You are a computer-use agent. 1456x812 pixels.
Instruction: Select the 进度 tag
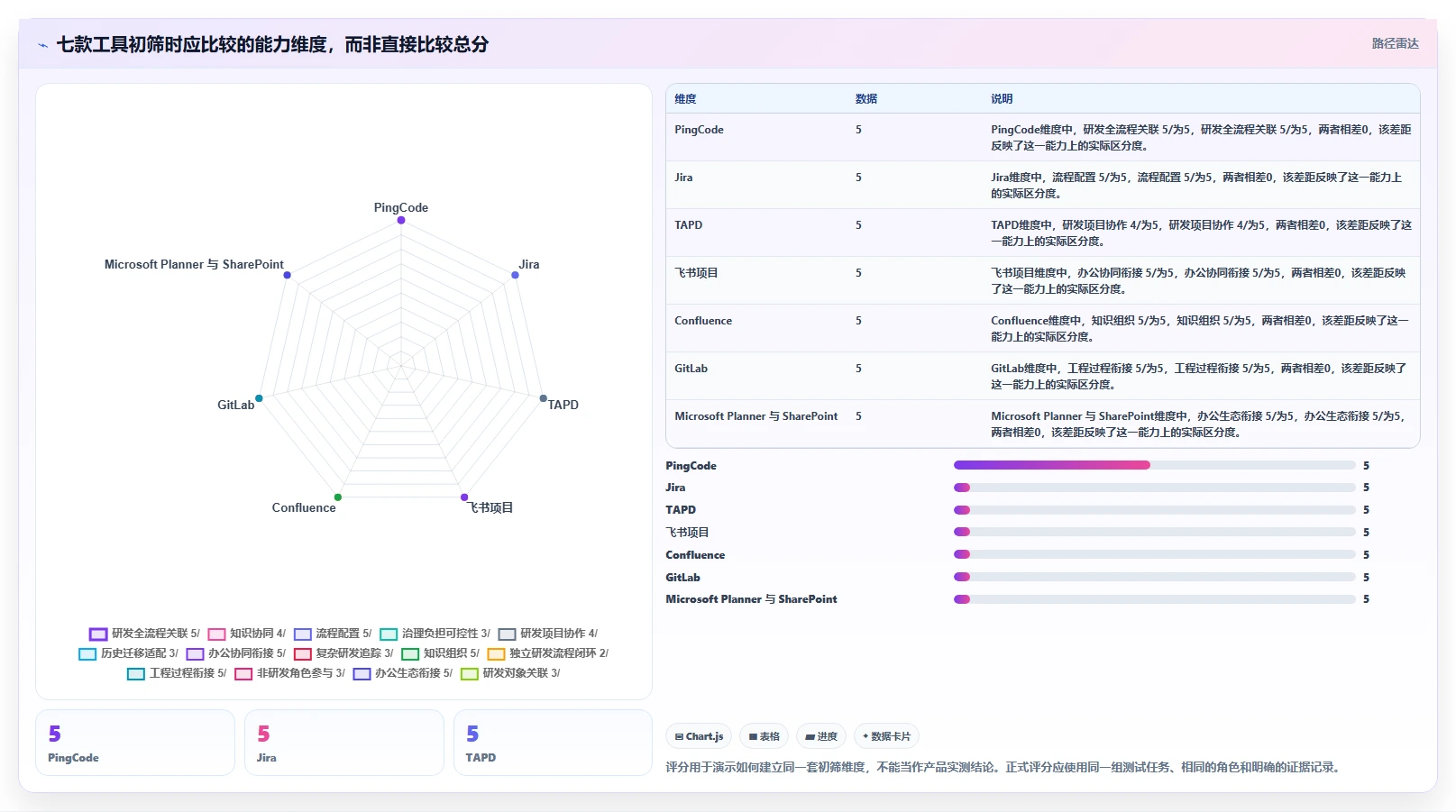[821, 736]
